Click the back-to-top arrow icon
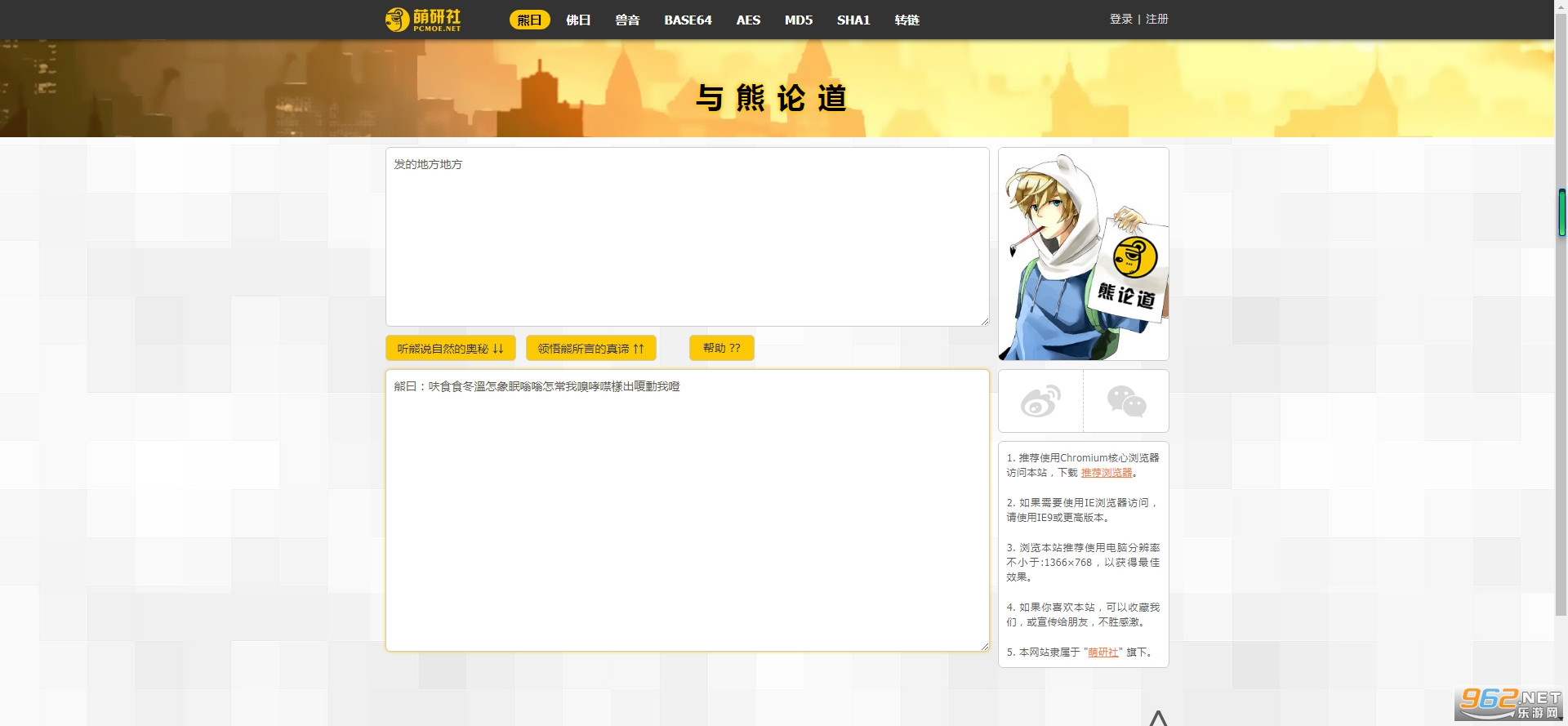 pyautogui.click(x=1158, y=718)
